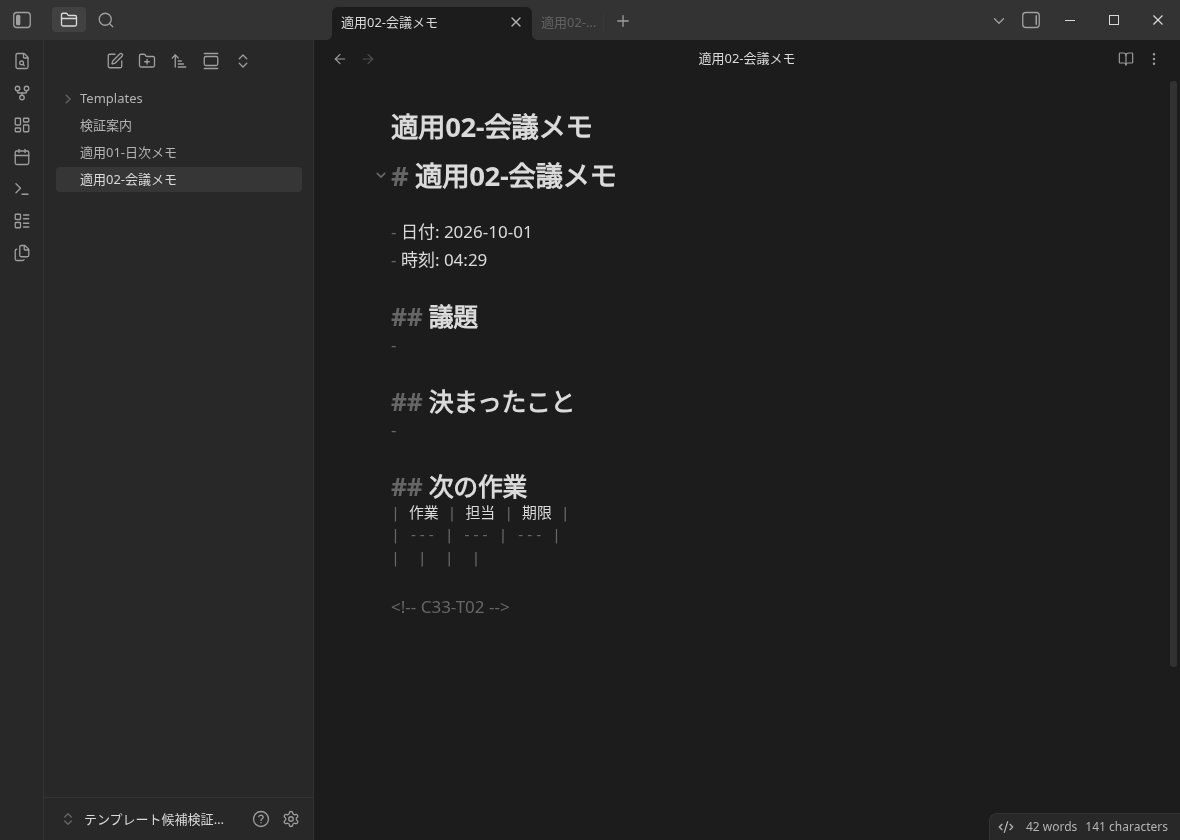Viewport: 1180px width, 840px height.
Task: Open graph view icon
Action: pyautogui.click(x=22, y=93)
